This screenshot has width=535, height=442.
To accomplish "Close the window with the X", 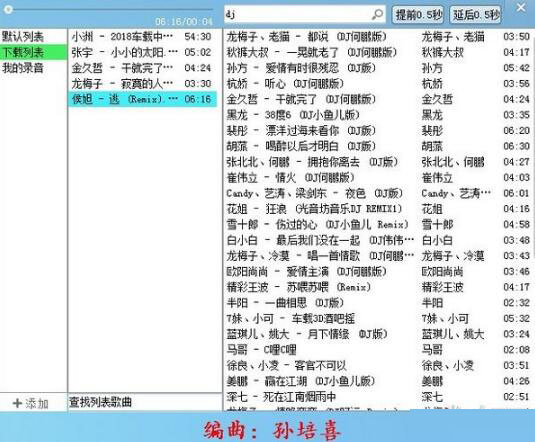I will point(521,7).
